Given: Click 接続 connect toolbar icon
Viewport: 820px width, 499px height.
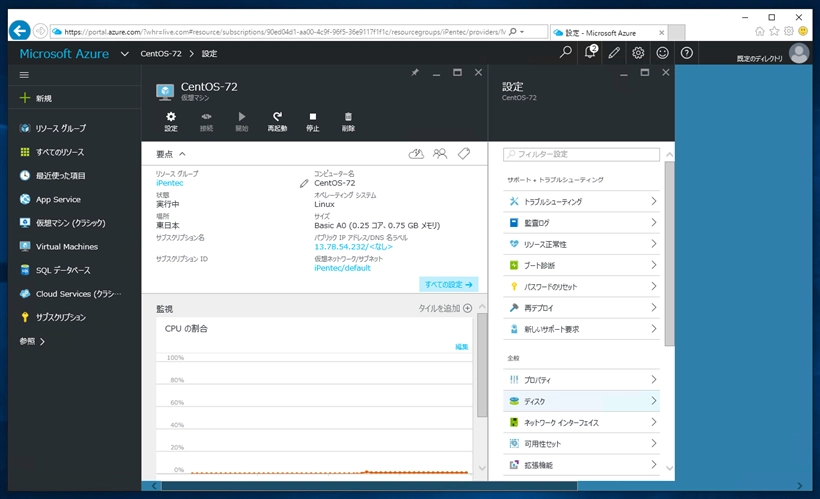Looking at the screenshot, I should 207,121.
